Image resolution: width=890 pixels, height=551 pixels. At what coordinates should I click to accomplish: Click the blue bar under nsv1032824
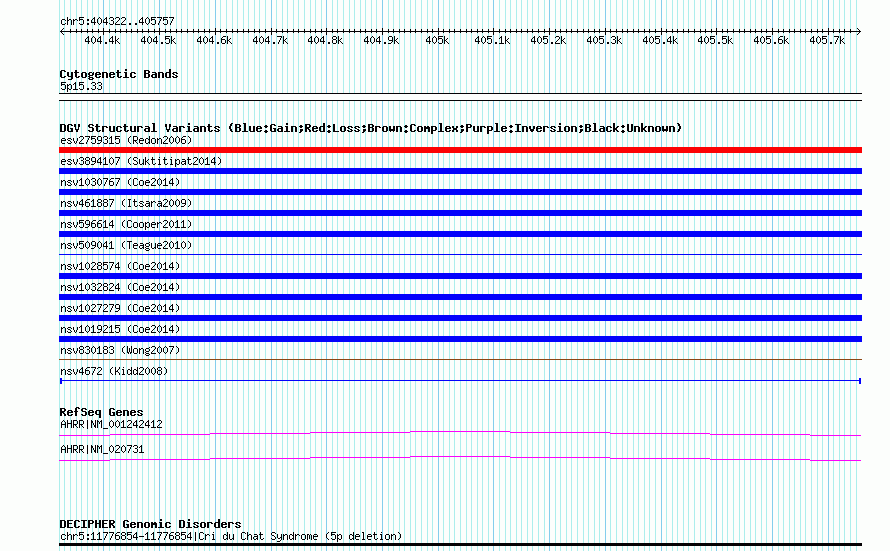pos(460,297)
